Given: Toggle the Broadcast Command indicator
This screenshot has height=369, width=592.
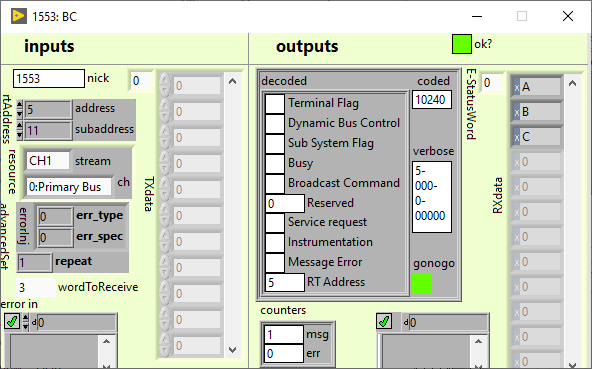Looking at the screenshot, I should tap(275, 184).
